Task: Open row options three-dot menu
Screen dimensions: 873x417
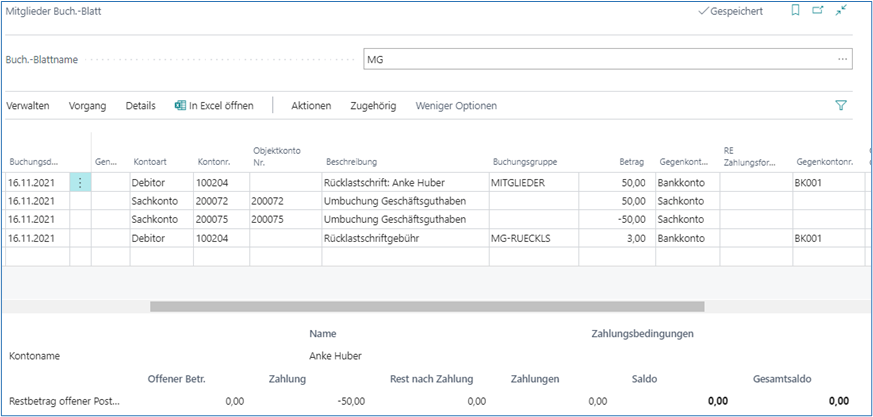Action: tap(80, 183)
